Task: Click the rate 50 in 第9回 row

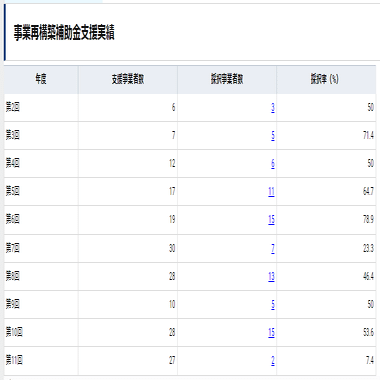Action: point(371,304)
